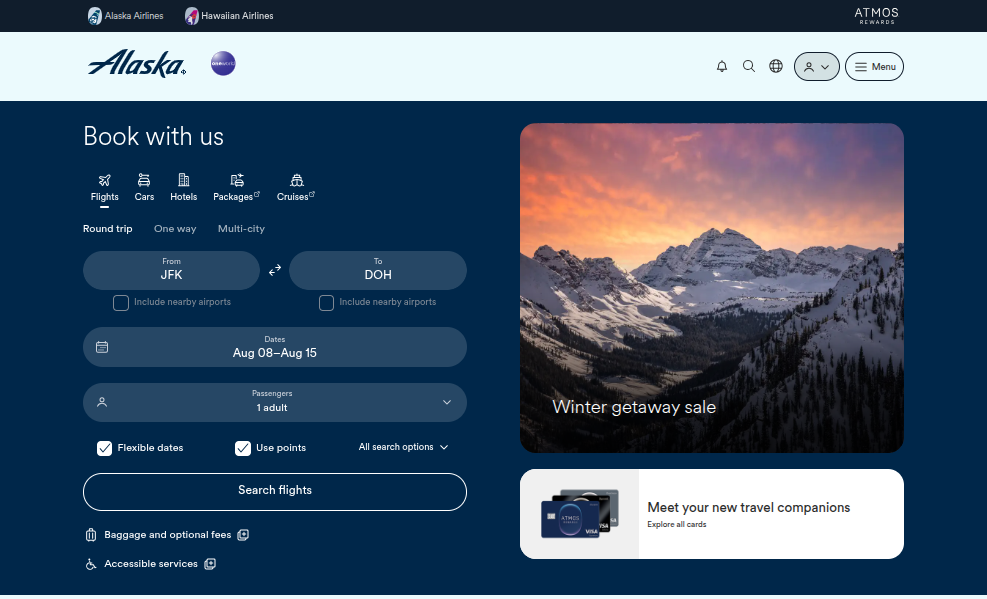Open the Cruises booking tab
The image size is (987, 599).
point(296,188)
